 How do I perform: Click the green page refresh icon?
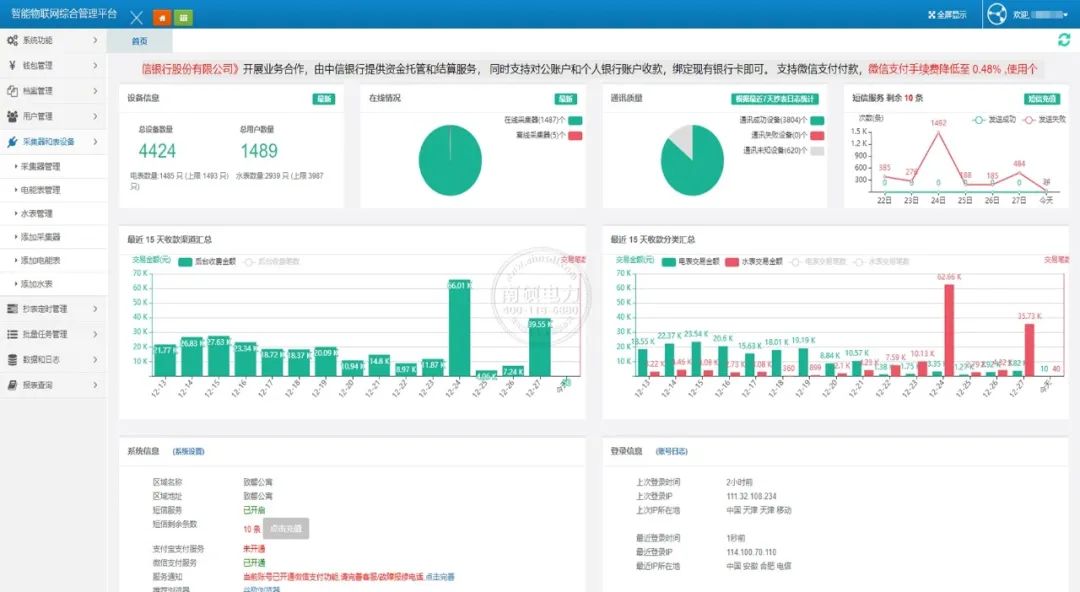tap(1063, 40)
